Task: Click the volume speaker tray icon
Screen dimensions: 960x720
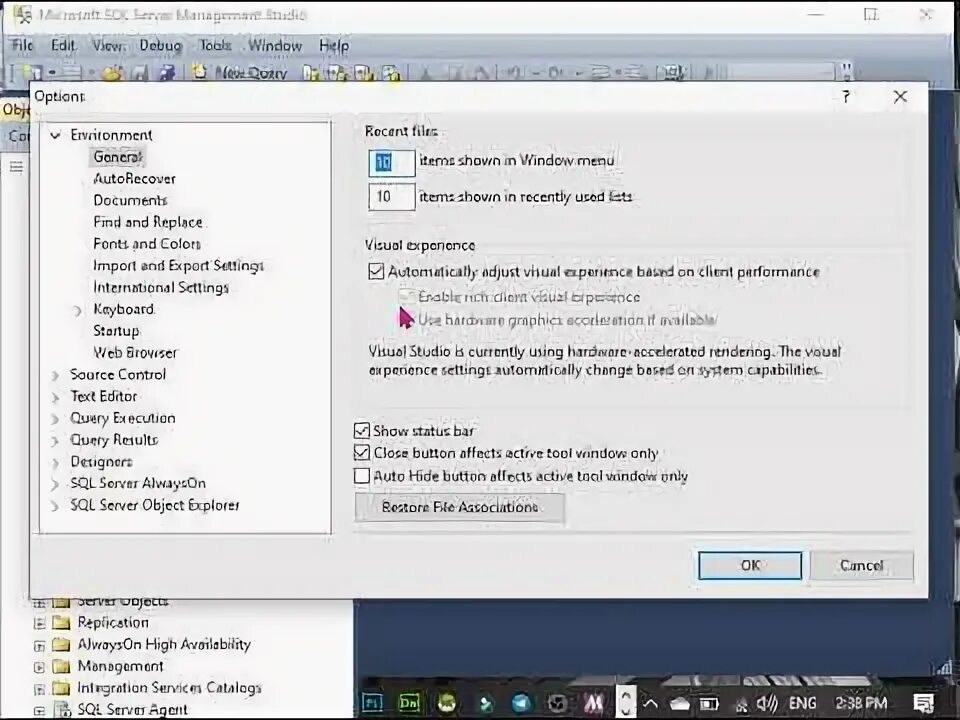Action: pos(767,703)
